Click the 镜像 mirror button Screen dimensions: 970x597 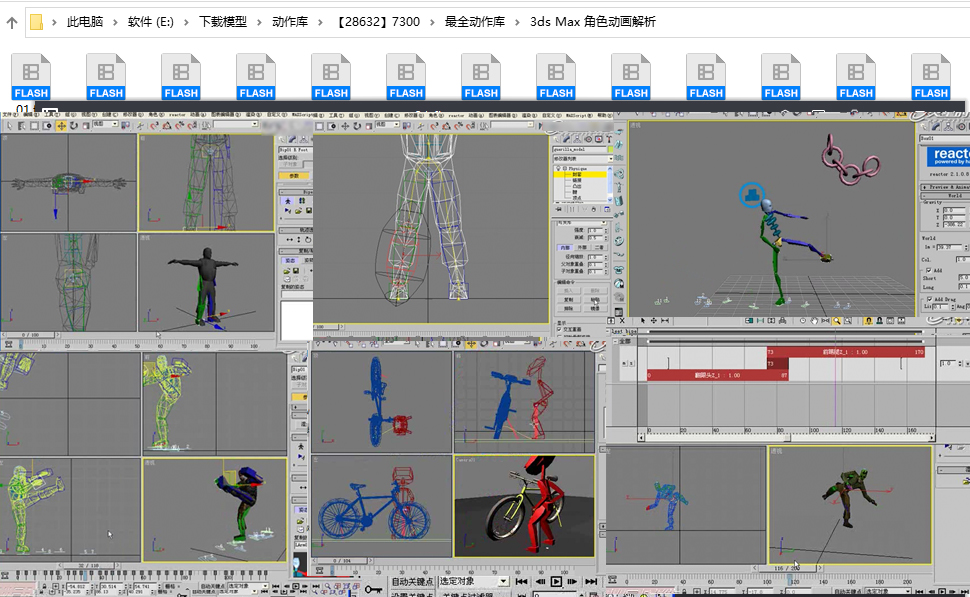coord(597,308)
